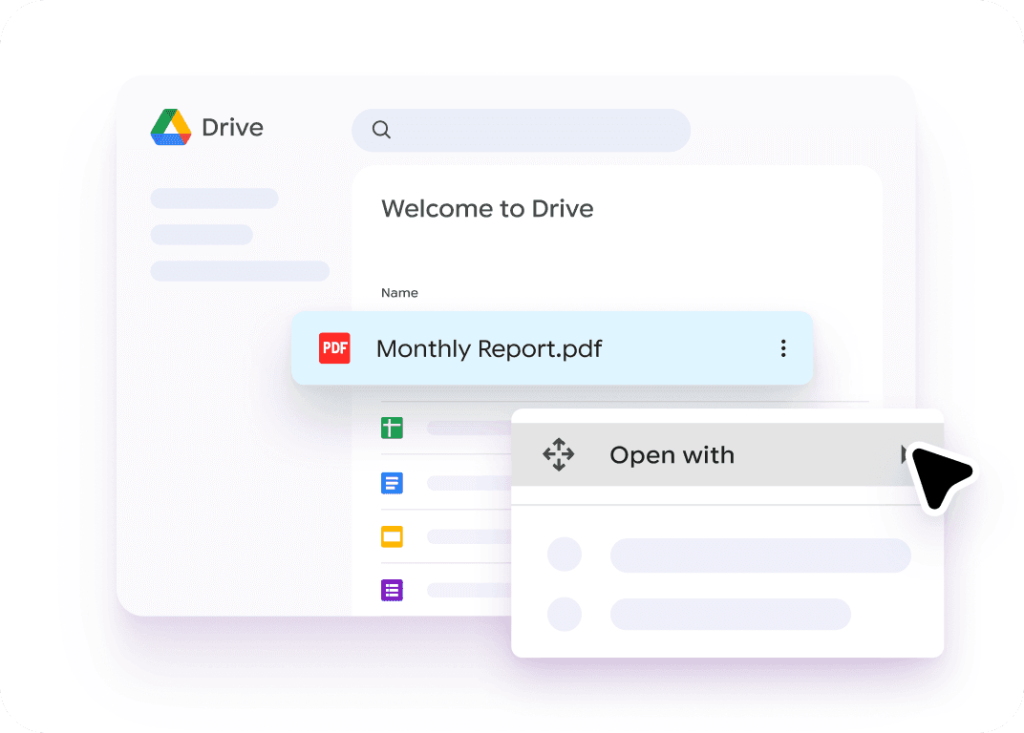Select the yellow Google Slides file icon
The image size is (1024, 733).
tap(394, 537)
